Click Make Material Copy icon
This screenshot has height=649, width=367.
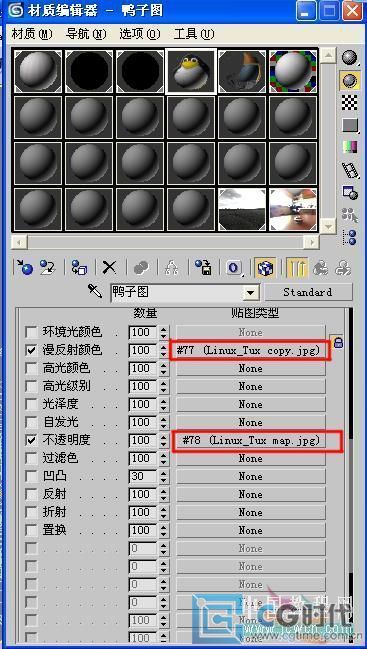(x=141, y=267)
